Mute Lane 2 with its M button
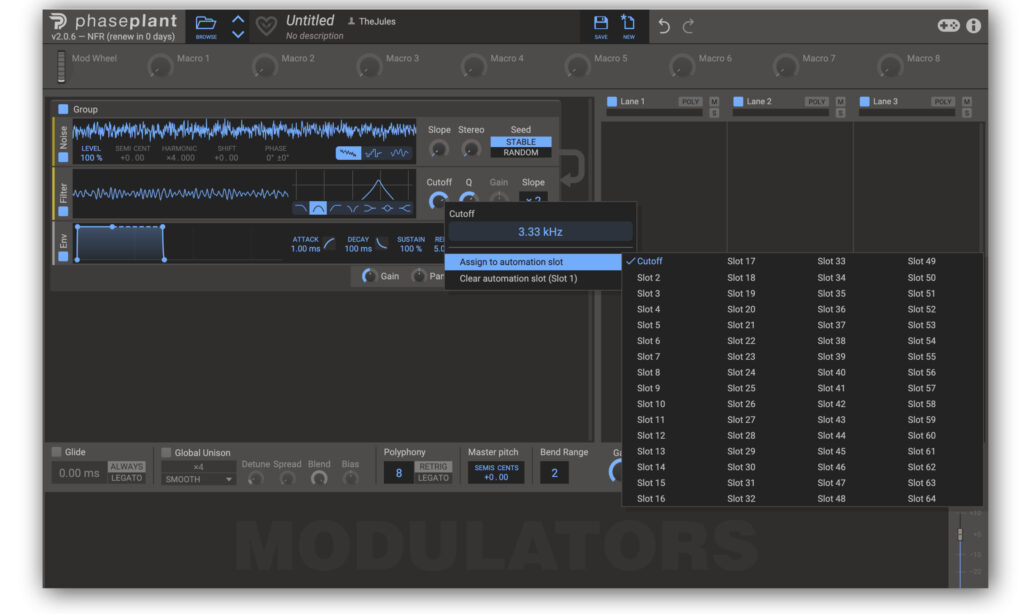 click(x=840, y=101)
